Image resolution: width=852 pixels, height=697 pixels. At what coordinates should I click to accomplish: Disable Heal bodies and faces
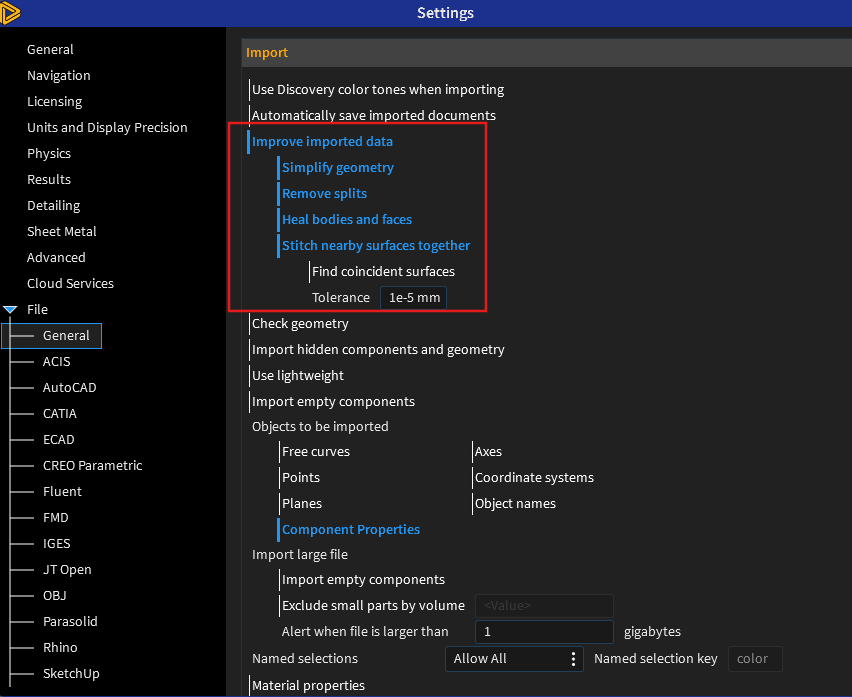346,220
